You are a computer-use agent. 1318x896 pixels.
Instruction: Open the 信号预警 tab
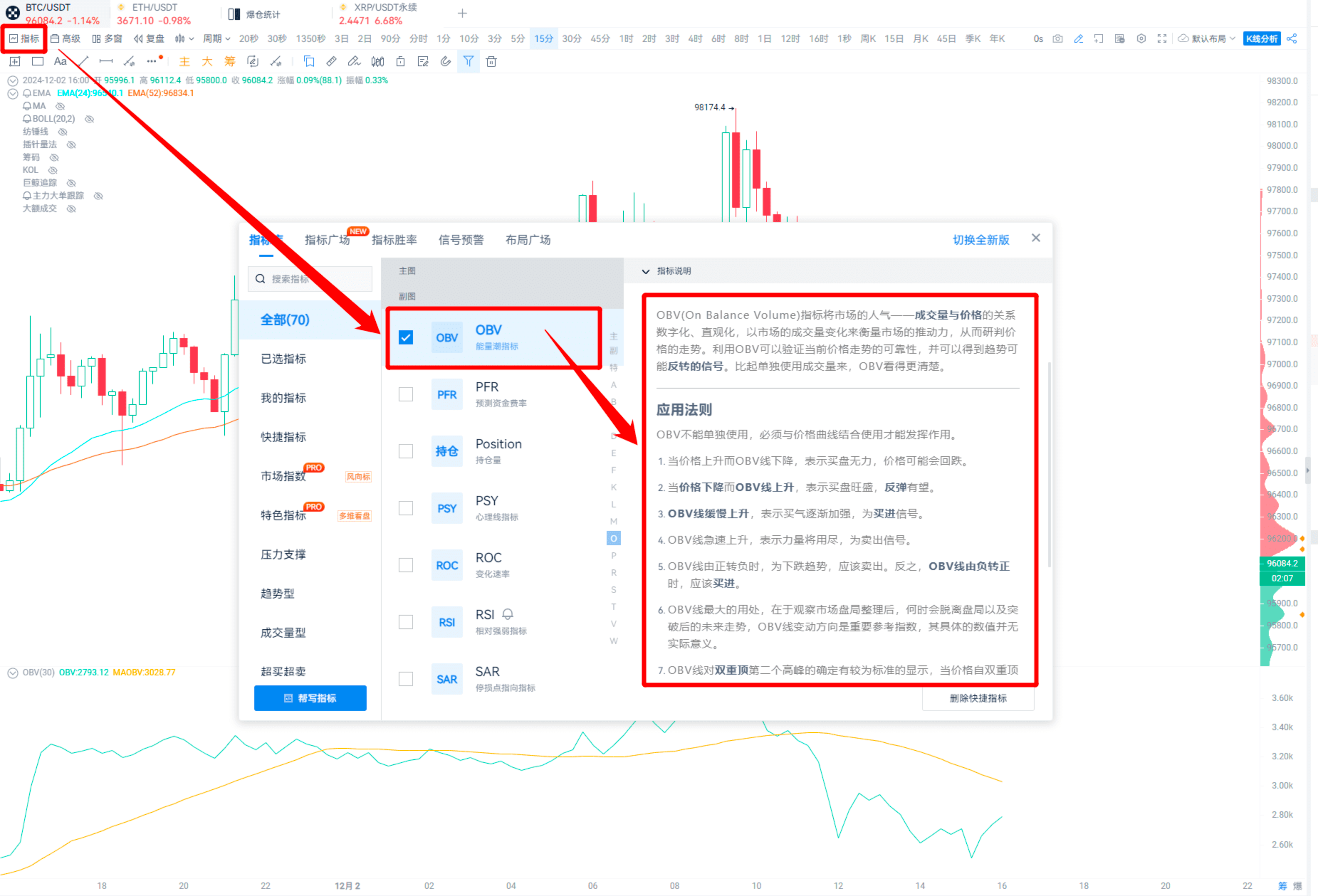pos(461,240)
